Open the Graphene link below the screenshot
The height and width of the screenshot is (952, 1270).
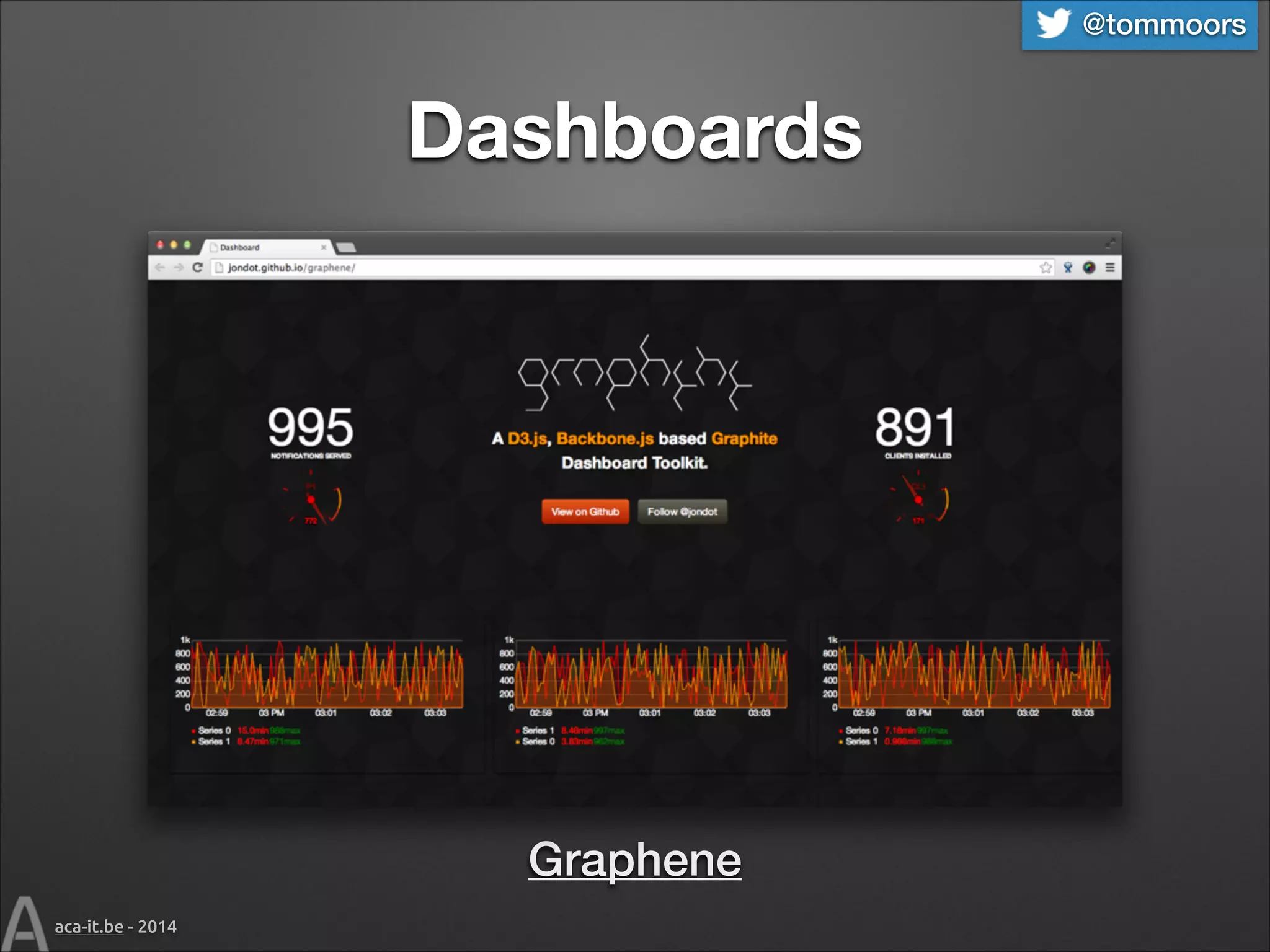635,860
